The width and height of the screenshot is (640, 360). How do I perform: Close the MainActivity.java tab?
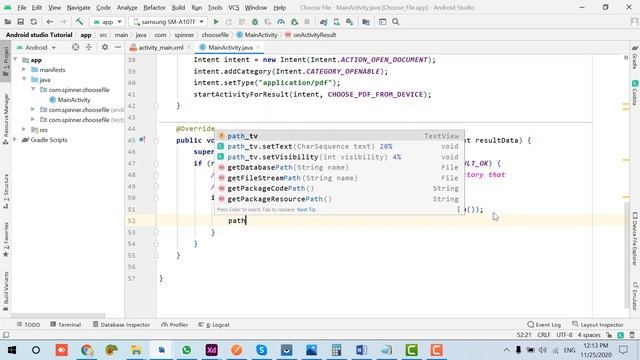click(258, 48)
